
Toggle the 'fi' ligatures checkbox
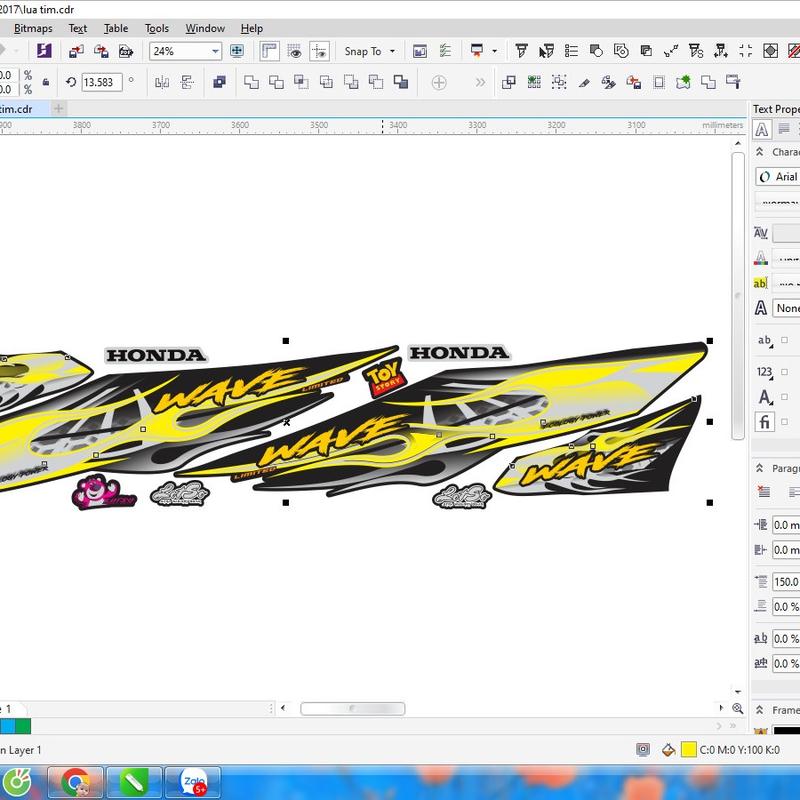784,422
